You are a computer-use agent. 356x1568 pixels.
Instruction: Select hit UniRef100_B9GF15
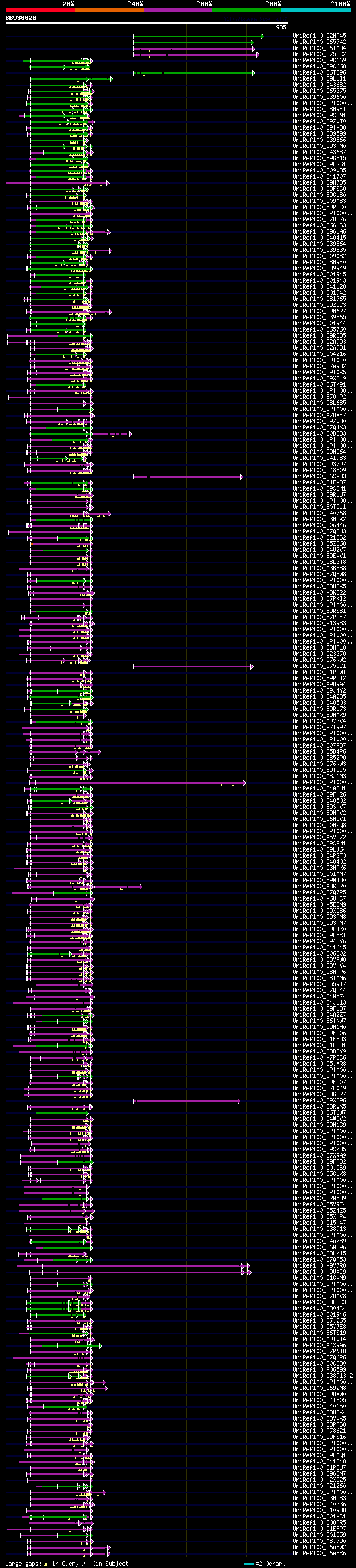(x=319, y=157)
